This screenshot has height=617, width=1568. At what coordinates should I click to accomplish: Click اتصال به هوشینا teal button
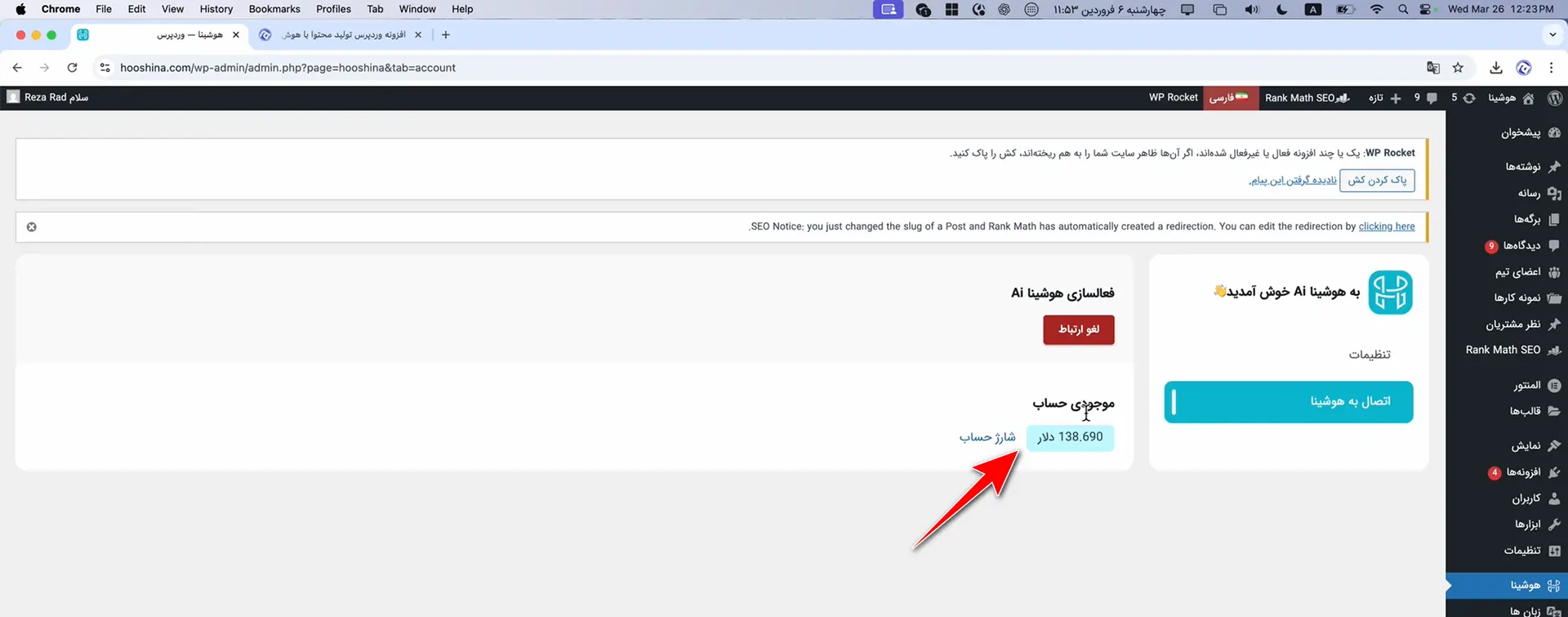tap(1288, 401)
